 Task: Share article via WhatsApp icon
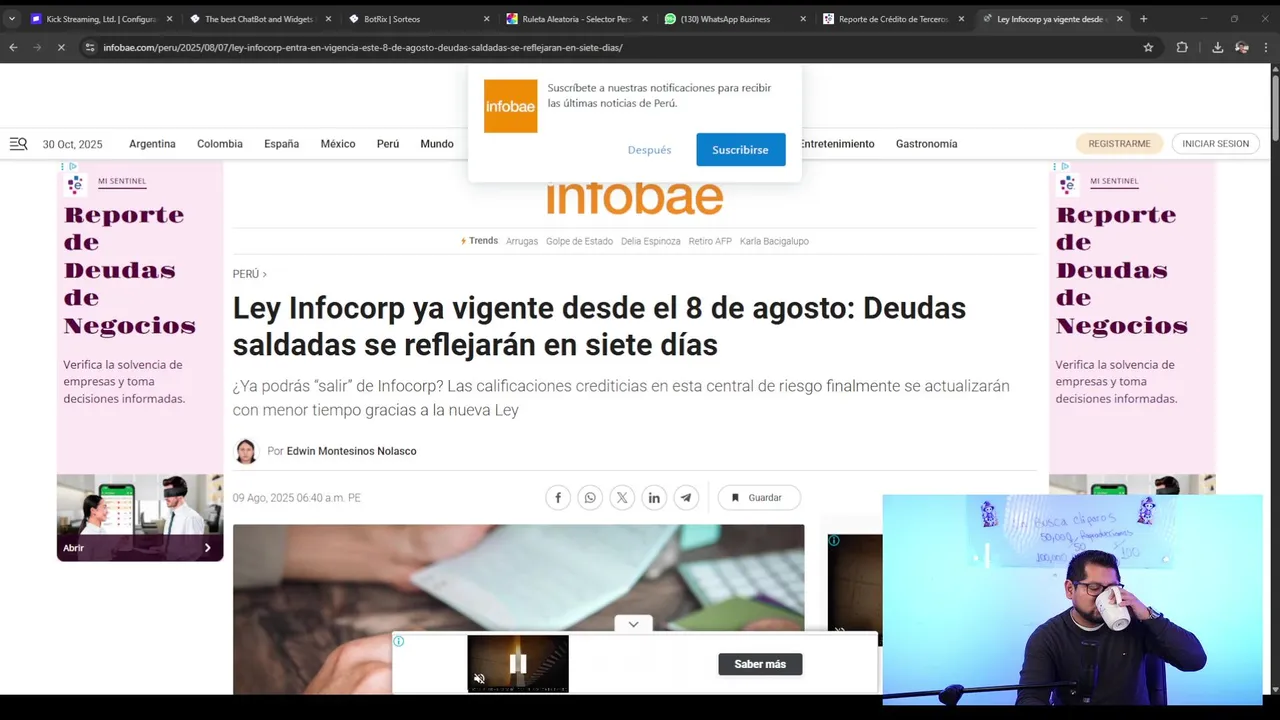tap(590, 497)
